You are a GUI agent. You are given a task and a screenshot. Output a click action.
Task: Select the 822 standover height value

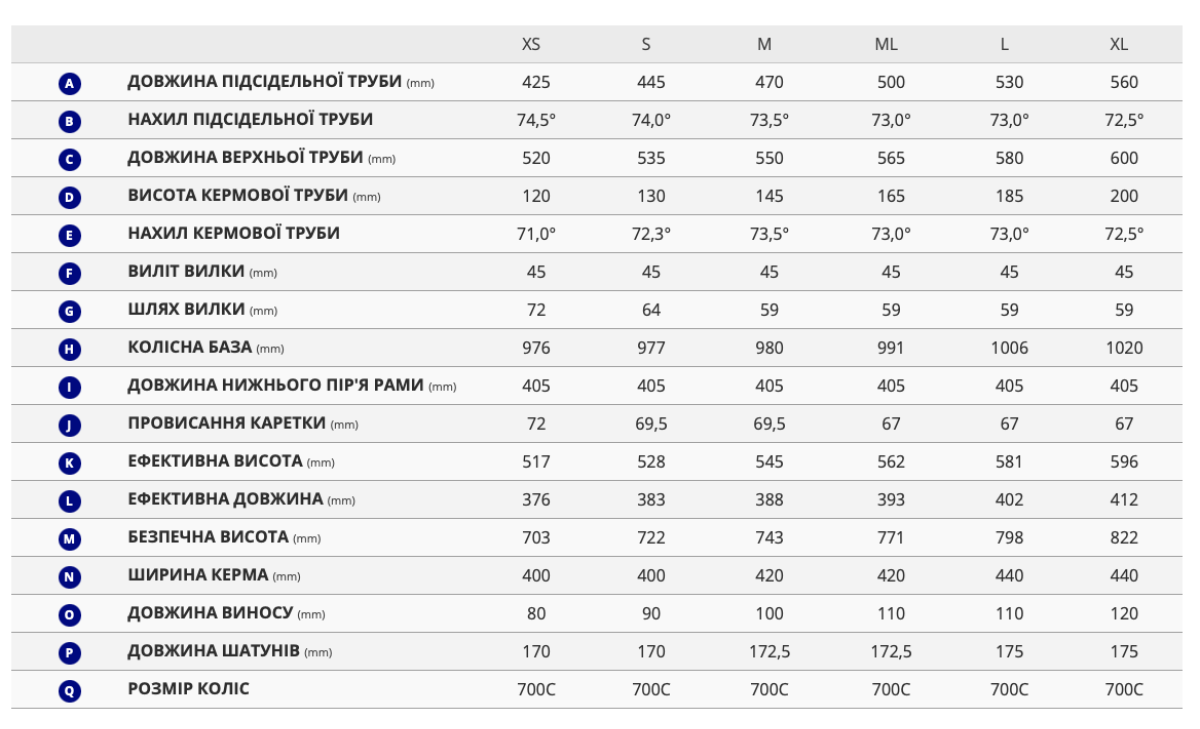[1124, 538]
